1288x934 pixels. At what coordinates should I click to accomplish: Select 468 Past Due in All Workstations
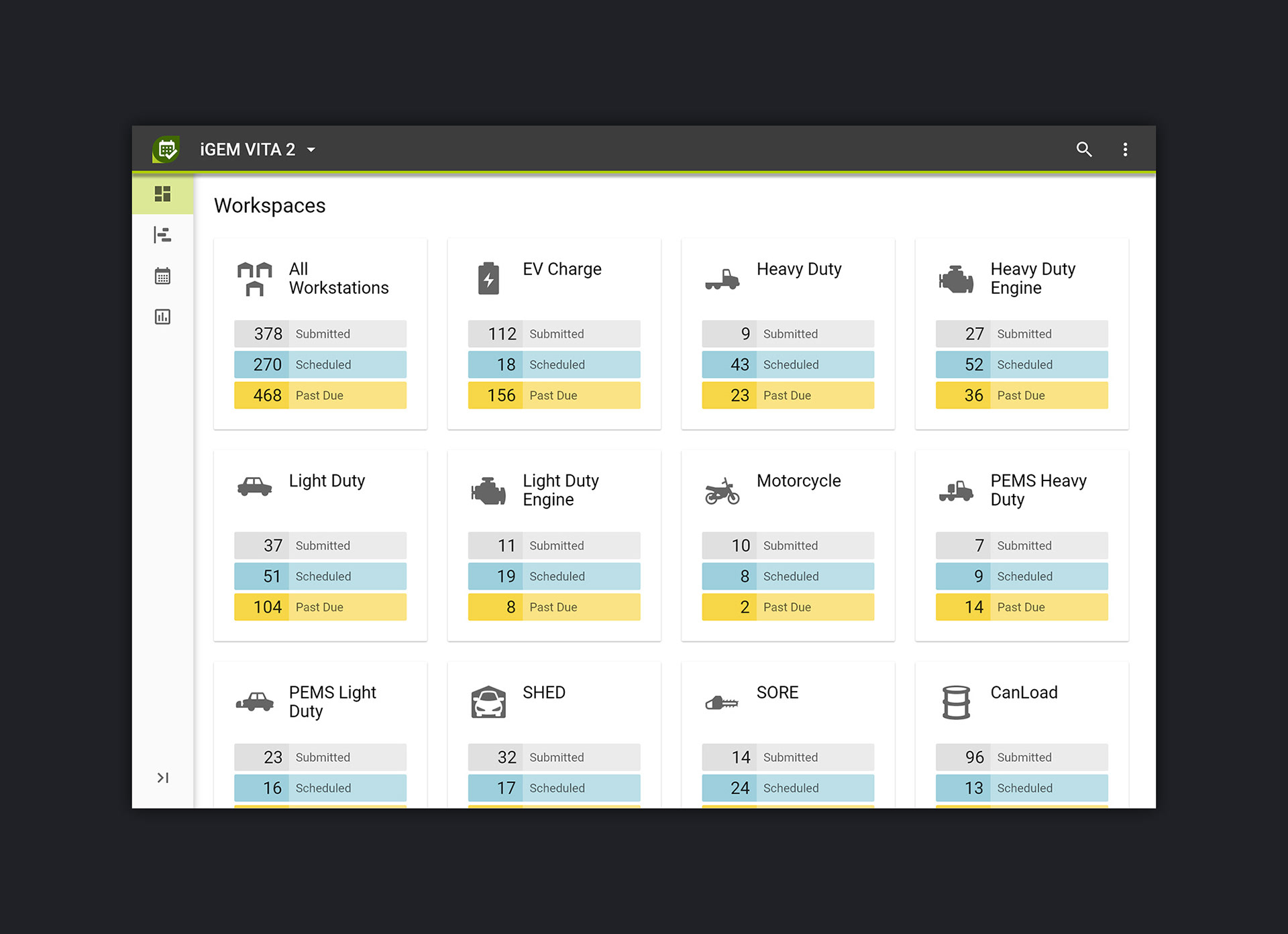(x=320, y=395)
